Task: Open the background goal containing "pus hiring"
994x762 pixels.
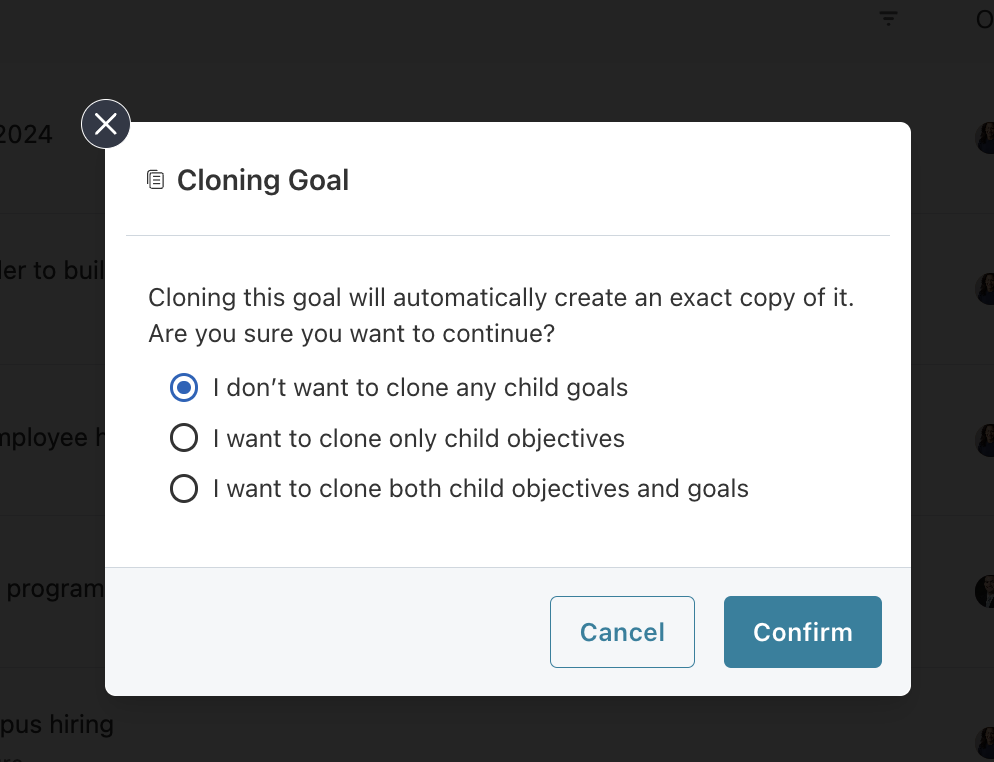Action: [x=56, y=723]
